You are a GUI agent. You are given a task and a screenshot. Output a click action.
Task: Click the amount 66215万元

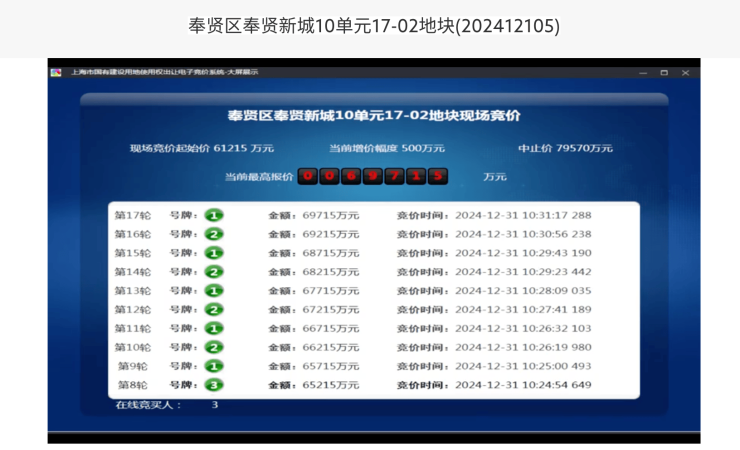[331, 348]
